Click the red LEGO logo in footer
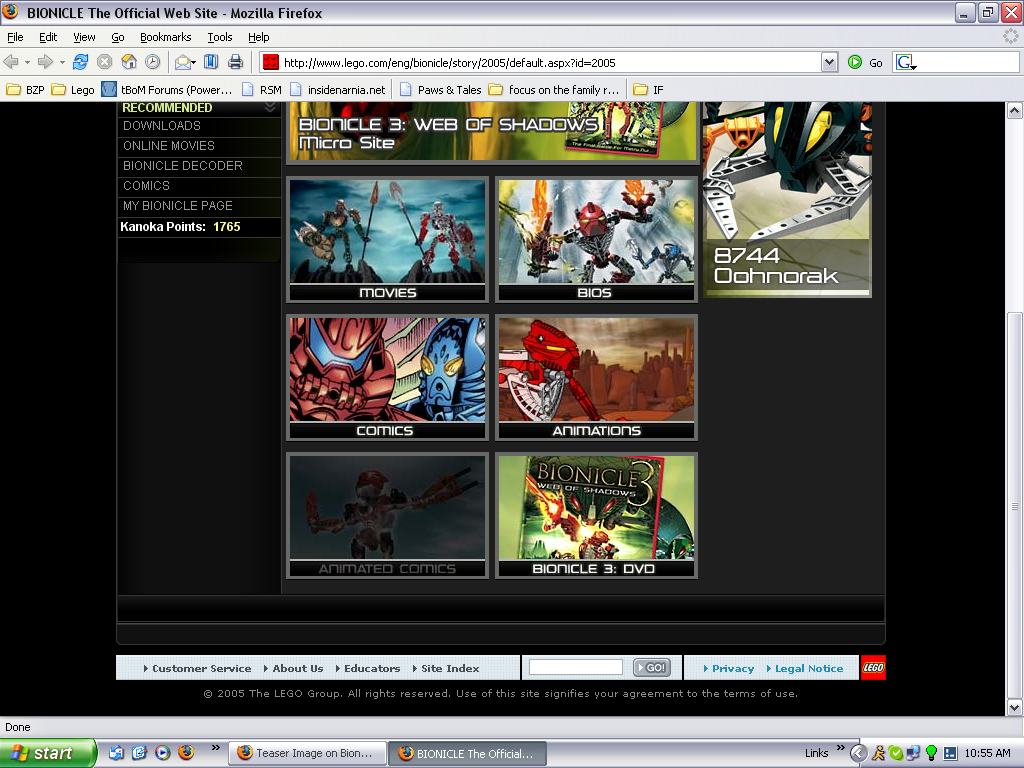This screenshot has height=768, width=1024. tap(873, 668)
